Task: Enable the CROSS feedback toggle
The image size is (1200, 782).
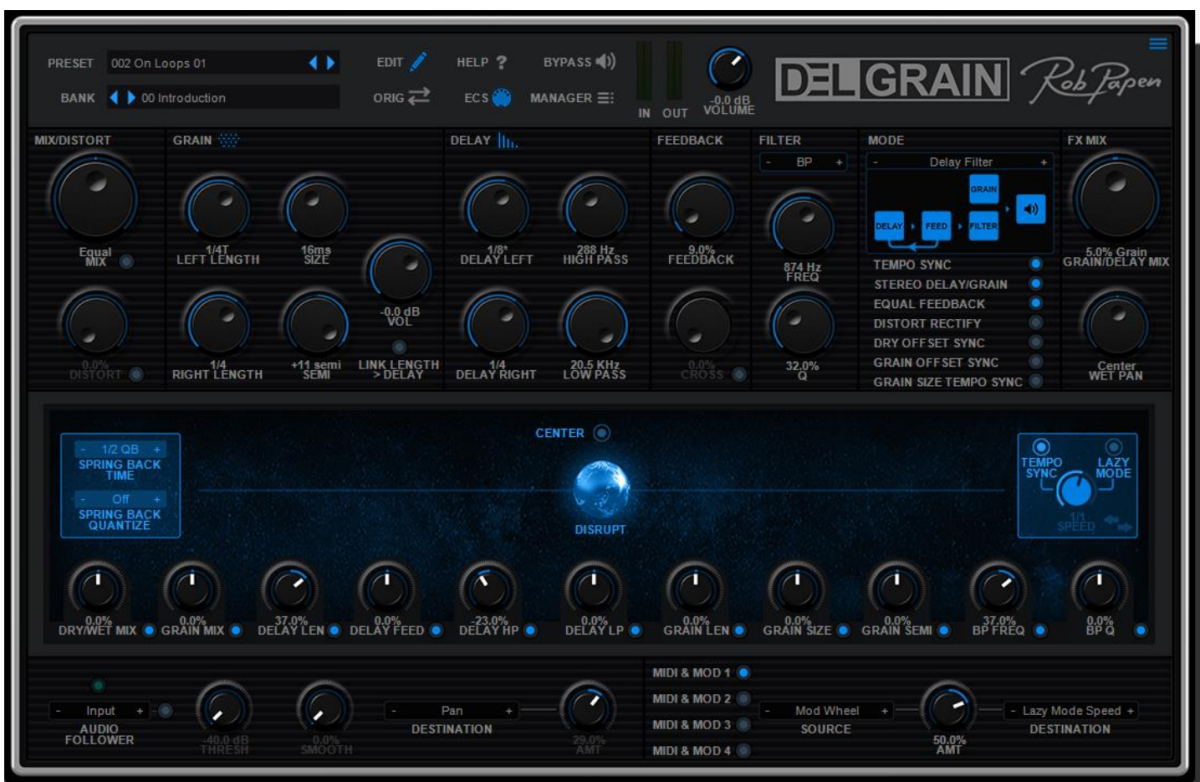Action: click(x=739, y=375)
